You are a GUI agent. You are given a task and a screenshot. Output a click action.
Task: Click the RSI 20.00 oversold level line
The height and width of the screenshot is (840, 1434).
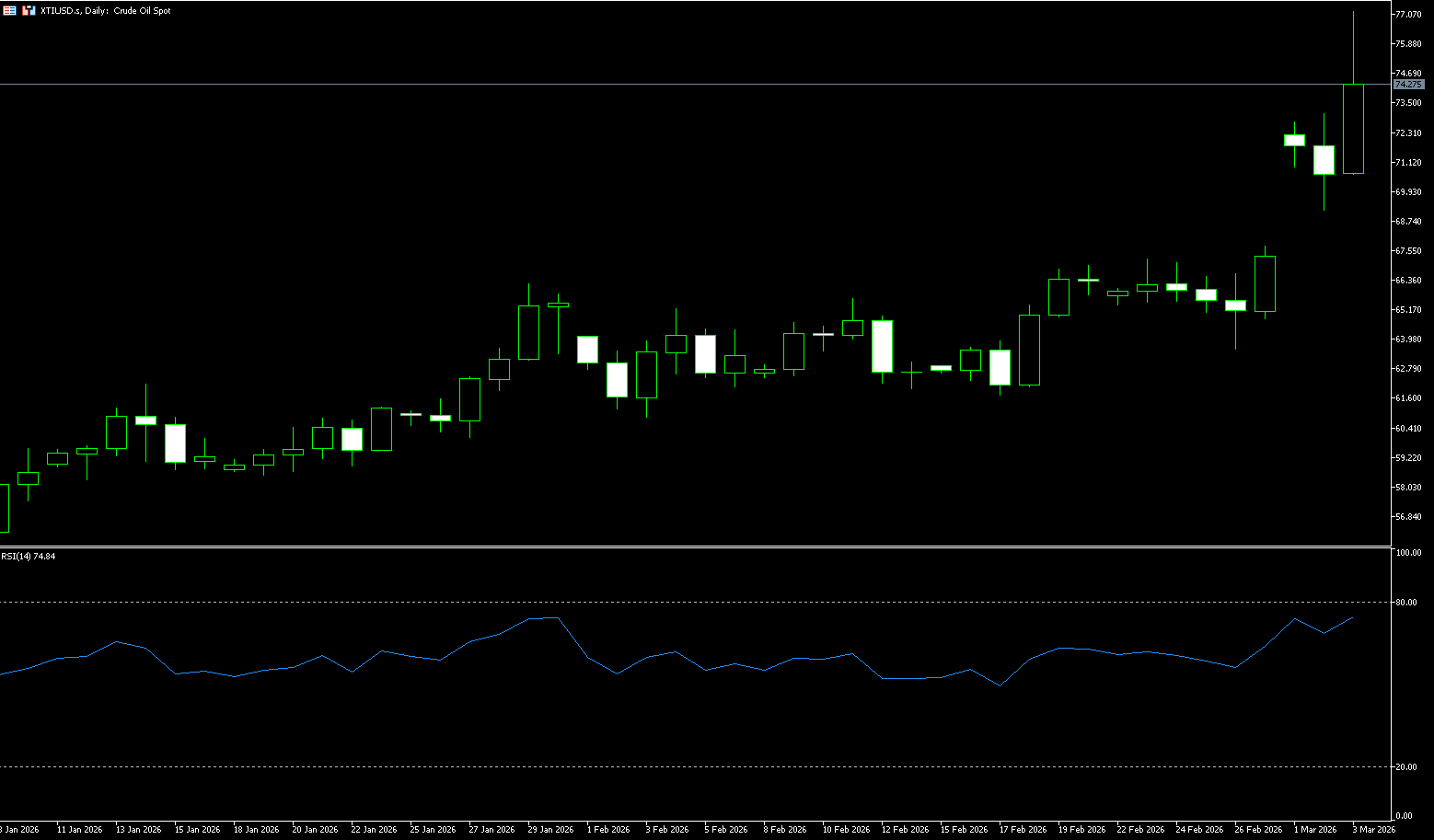point(644,766)
